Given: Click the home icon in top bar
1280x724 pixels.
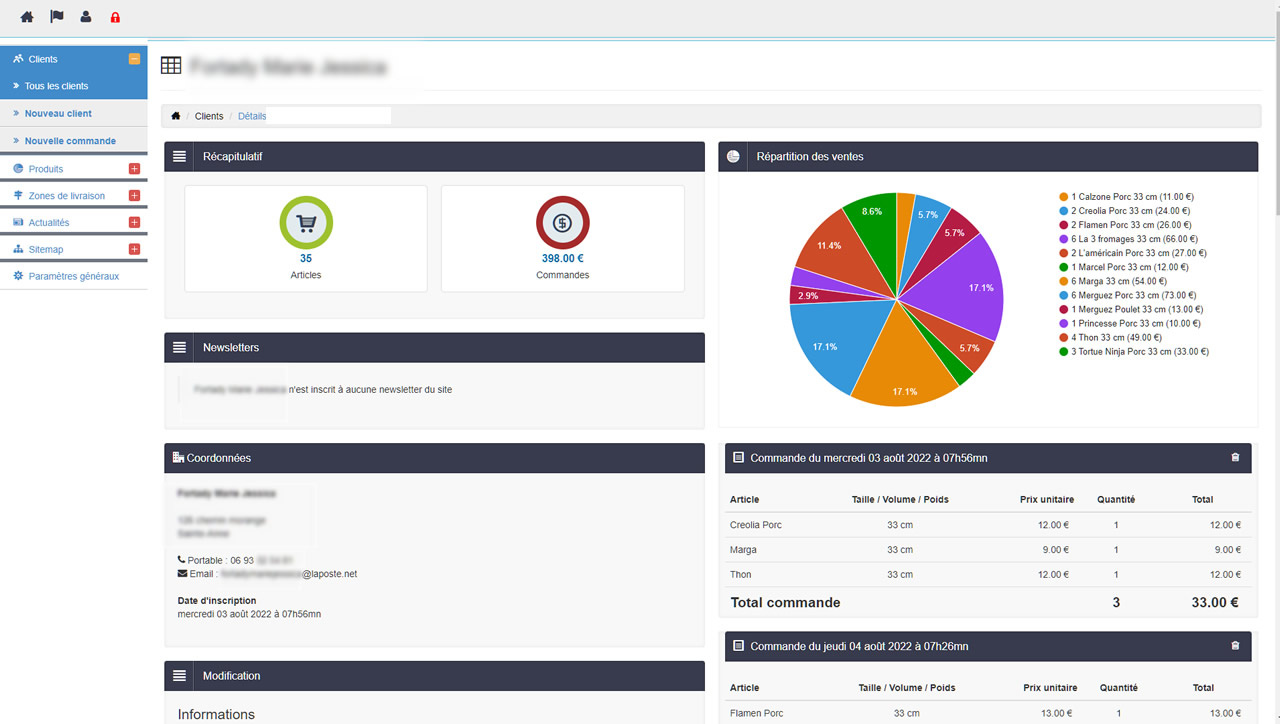Looking at the screenshot, I should point(27,17).
